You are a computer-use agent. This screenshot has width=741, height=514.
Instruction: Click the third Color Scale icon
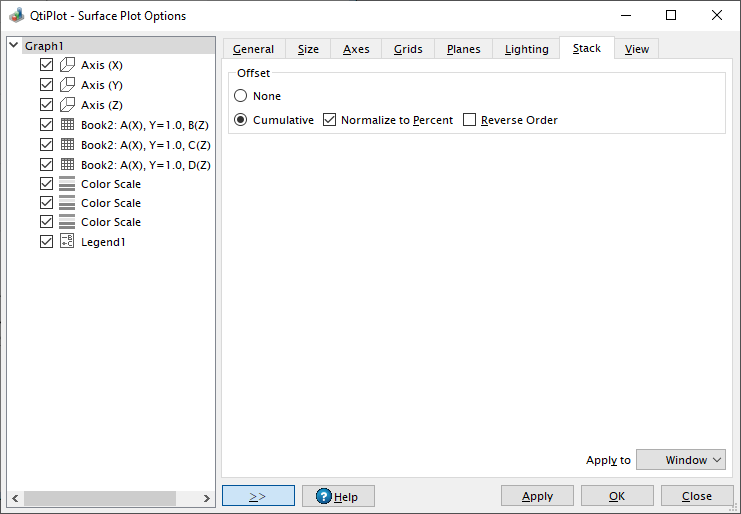(68, 222)
